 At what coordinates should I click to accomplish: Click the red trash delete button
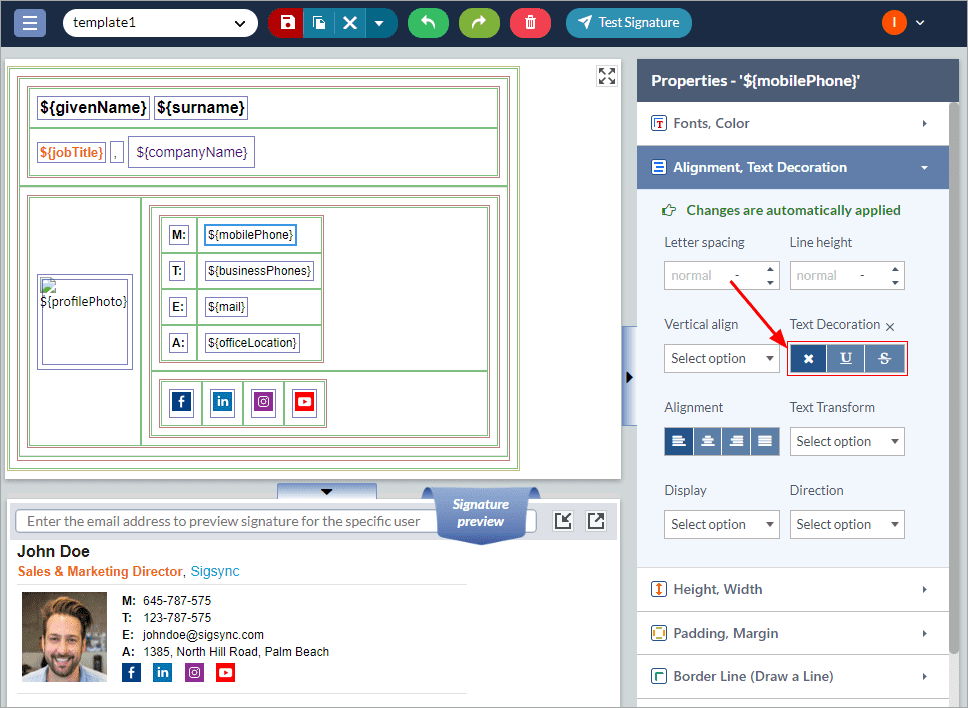pyautogui.click(x=530, y=22)
